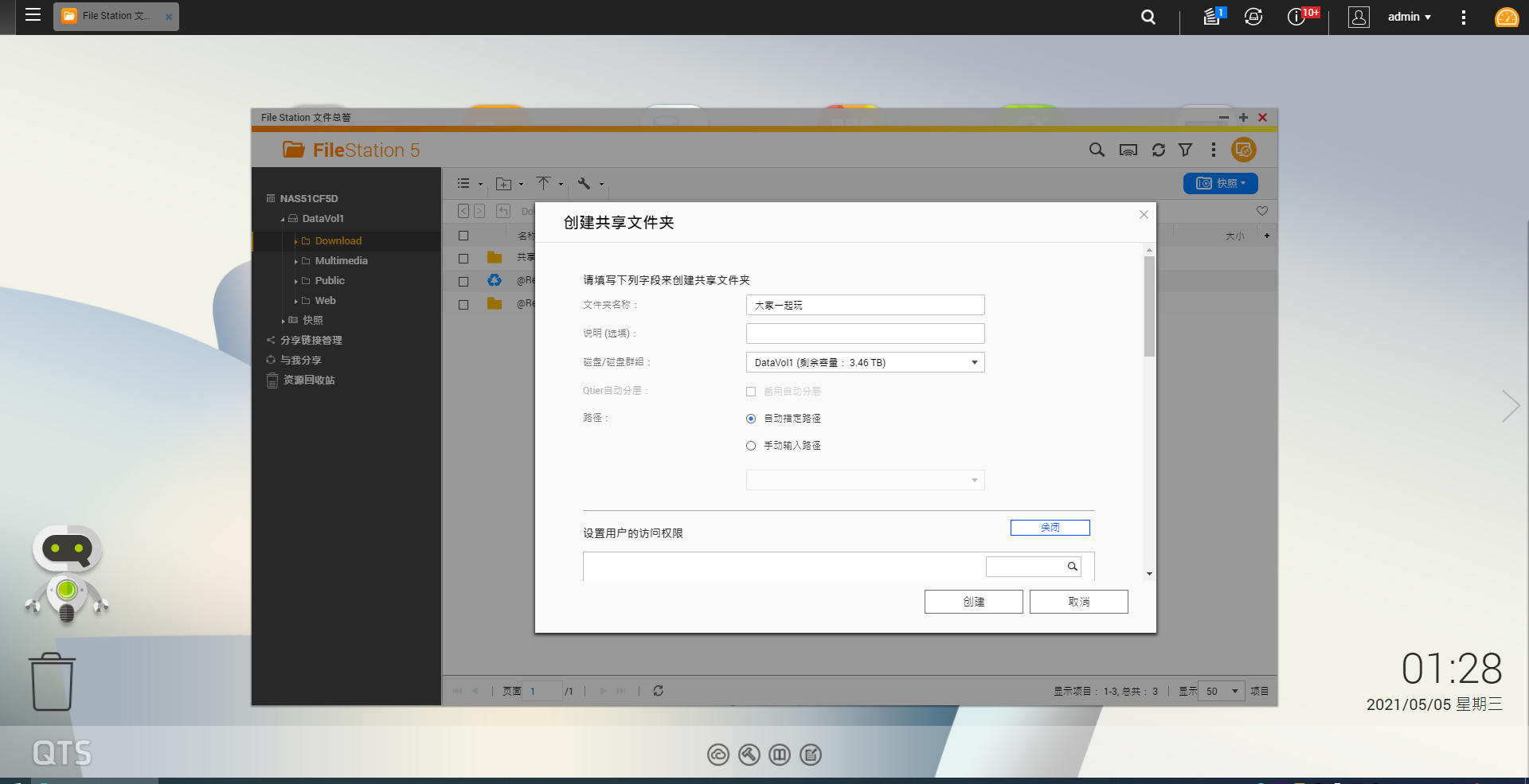Click the wrench tools icon in toolbar

(585, 184)
